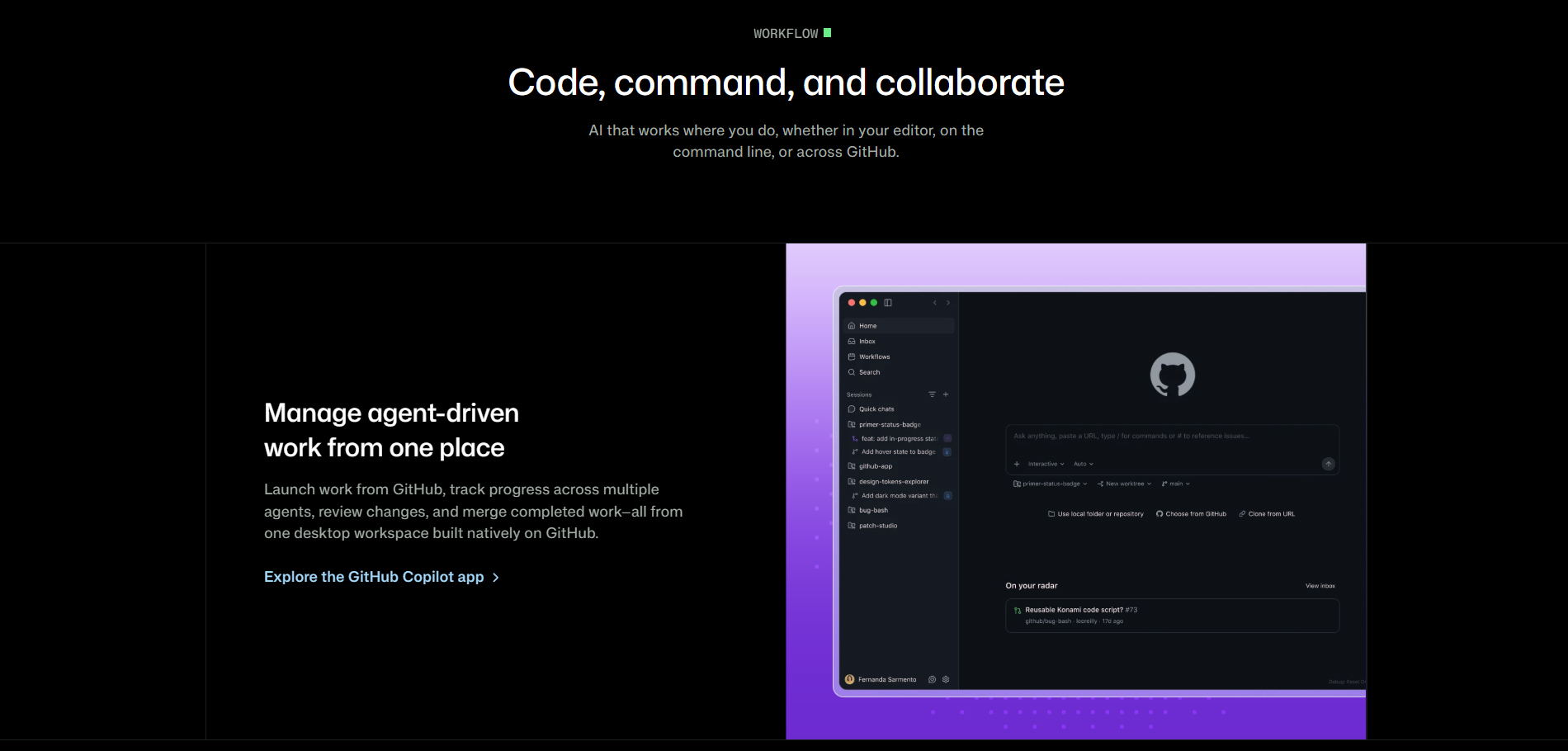
Task: Click the repo icon beside primer-status-badge in sidebar
Action: [x=852, y=425]
